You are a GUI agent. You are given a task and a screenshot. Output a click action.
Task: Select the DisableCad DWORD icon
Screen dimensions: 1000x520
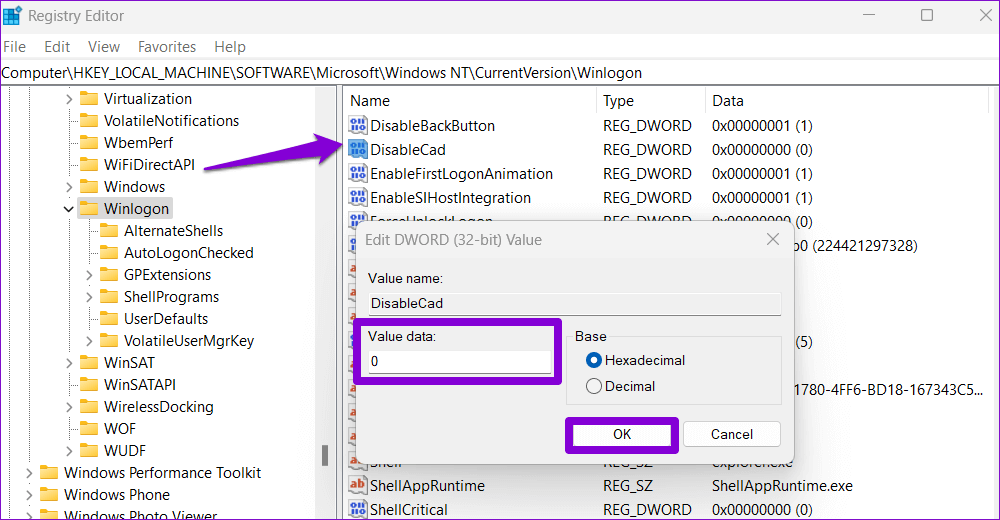click(x=358, y=149)
